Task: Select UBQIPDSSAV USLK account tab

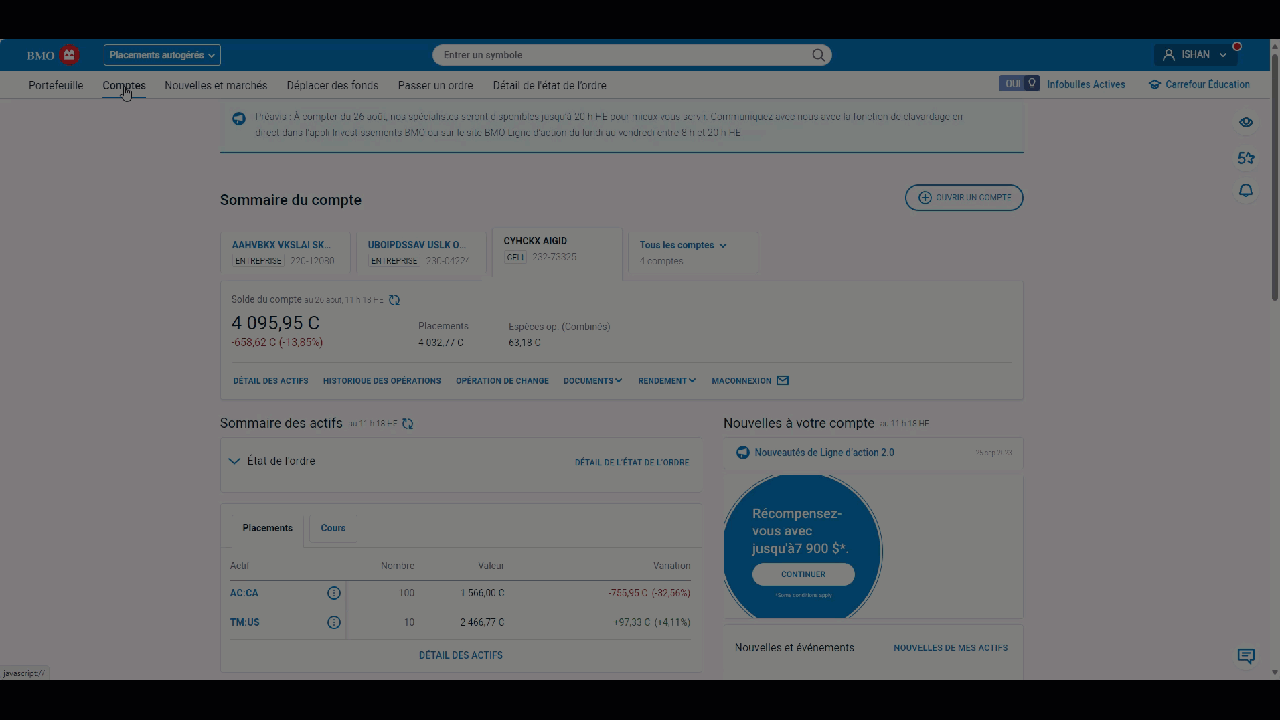Action: click(x=420, y=252)
